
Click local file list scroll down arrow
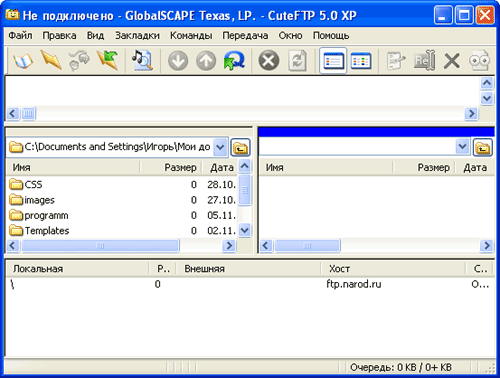click(x=245, y=230)
